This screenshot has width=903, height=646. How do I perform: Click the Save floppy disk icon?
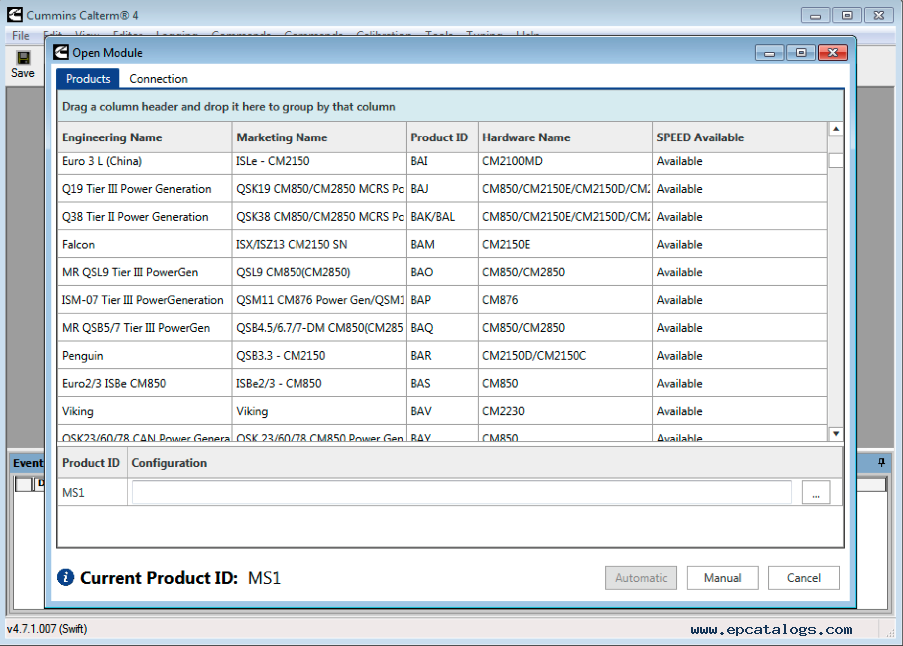[x=23, y=58]
